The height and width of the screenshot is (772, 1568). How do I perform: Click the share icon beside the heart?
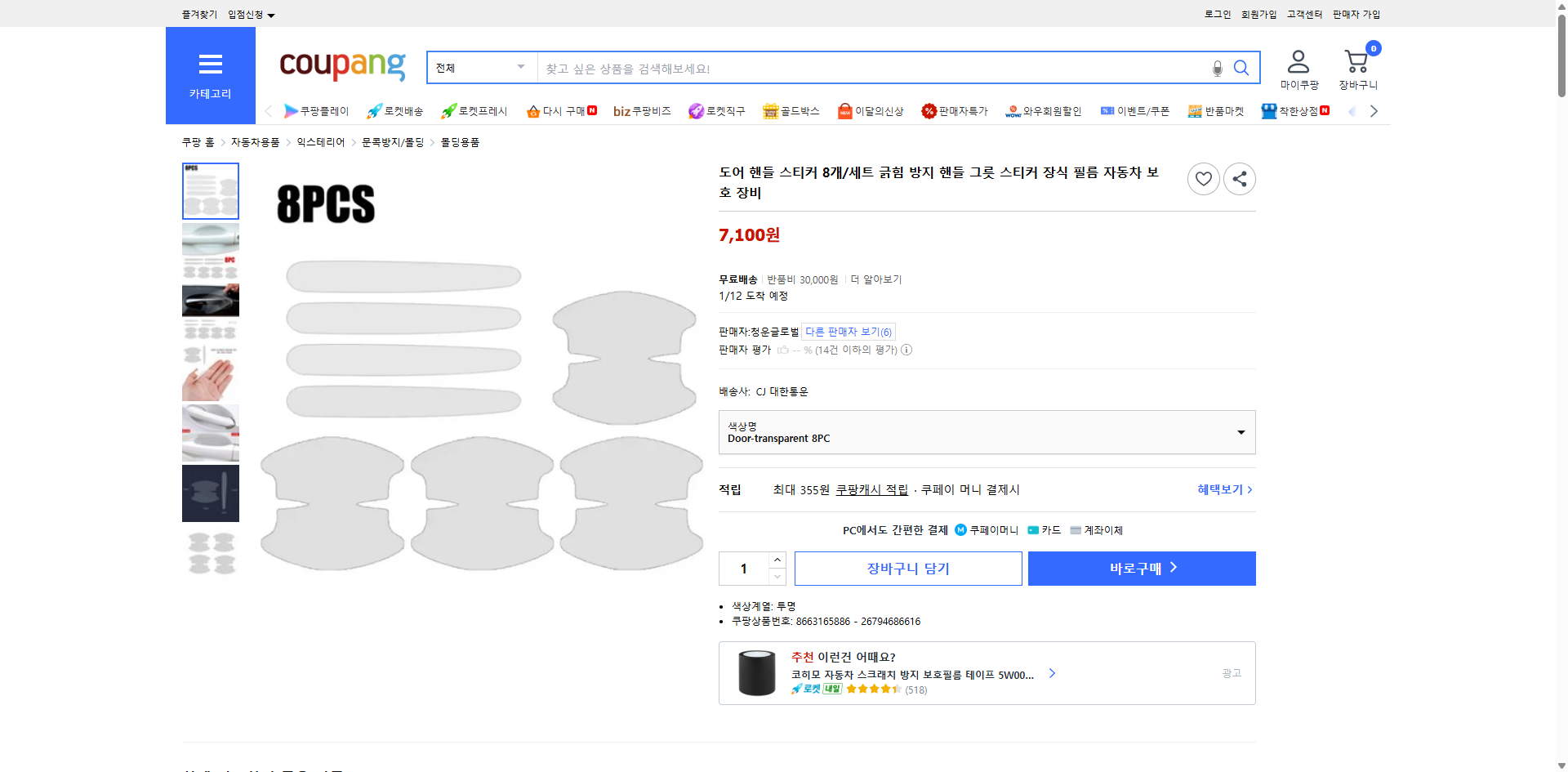1239,178
